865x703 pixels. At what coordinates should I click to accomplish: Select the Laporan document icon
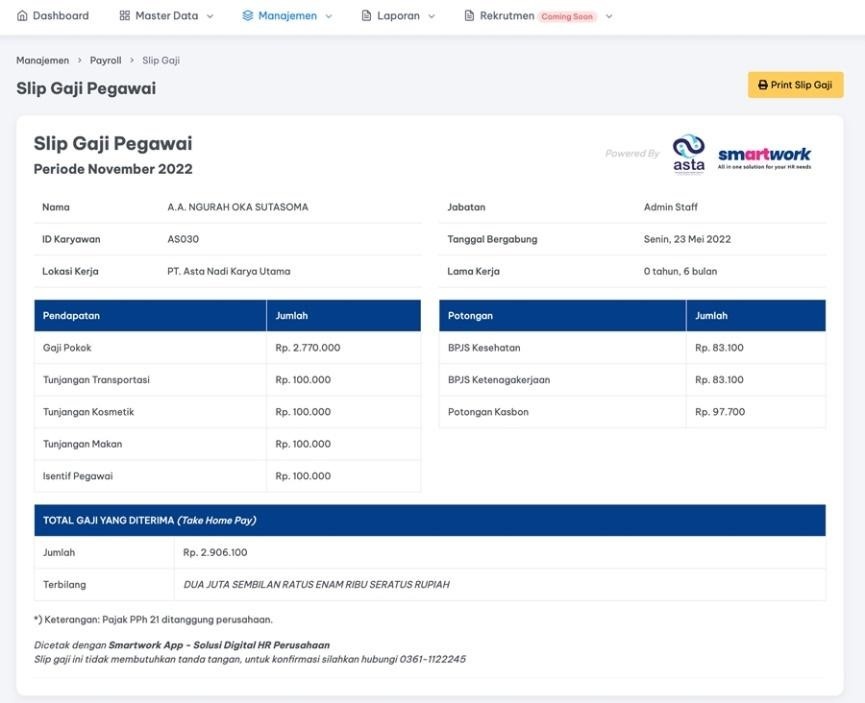(x=365, y=15)
